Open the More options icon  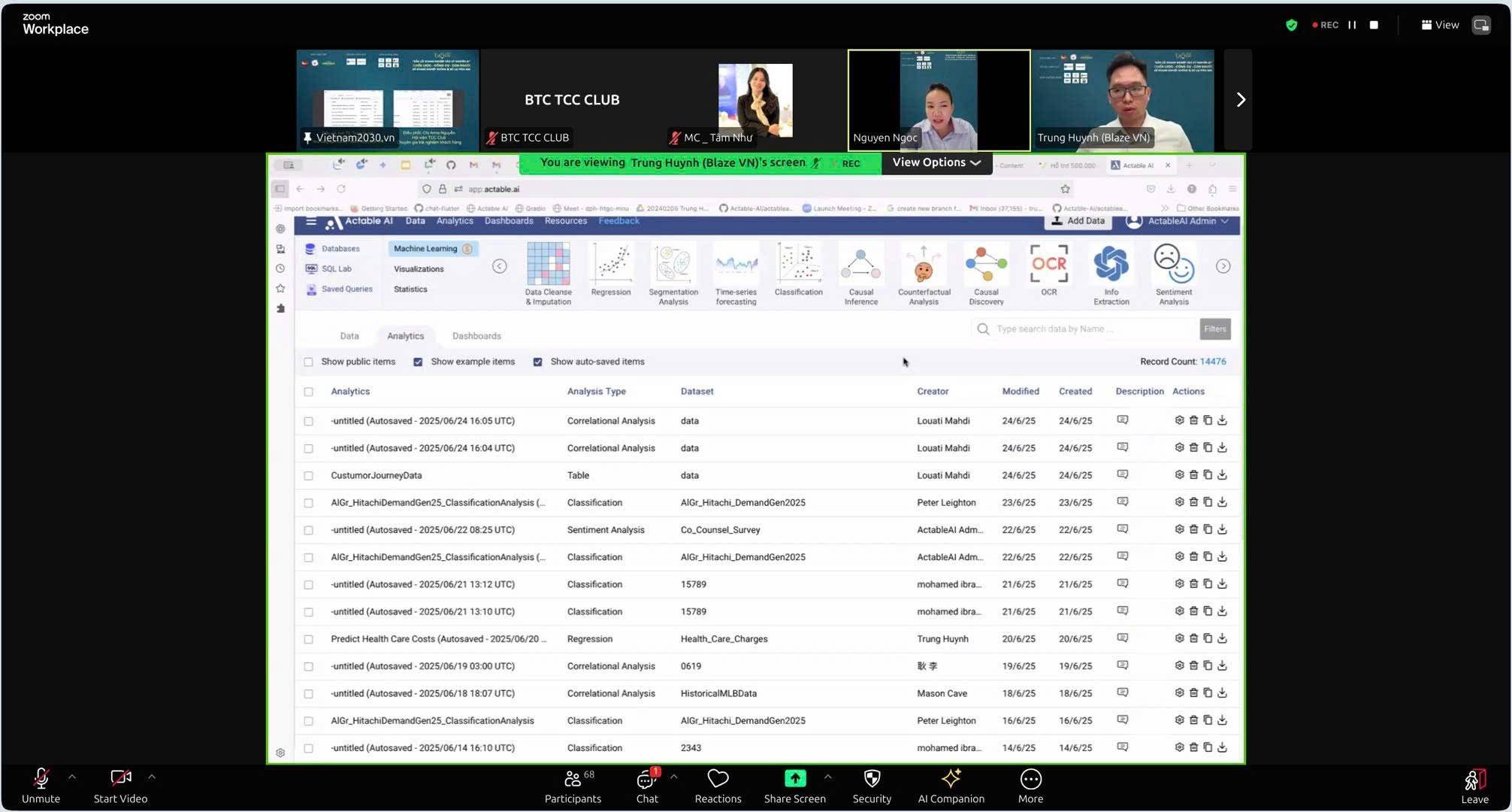tap(1030, 780)
